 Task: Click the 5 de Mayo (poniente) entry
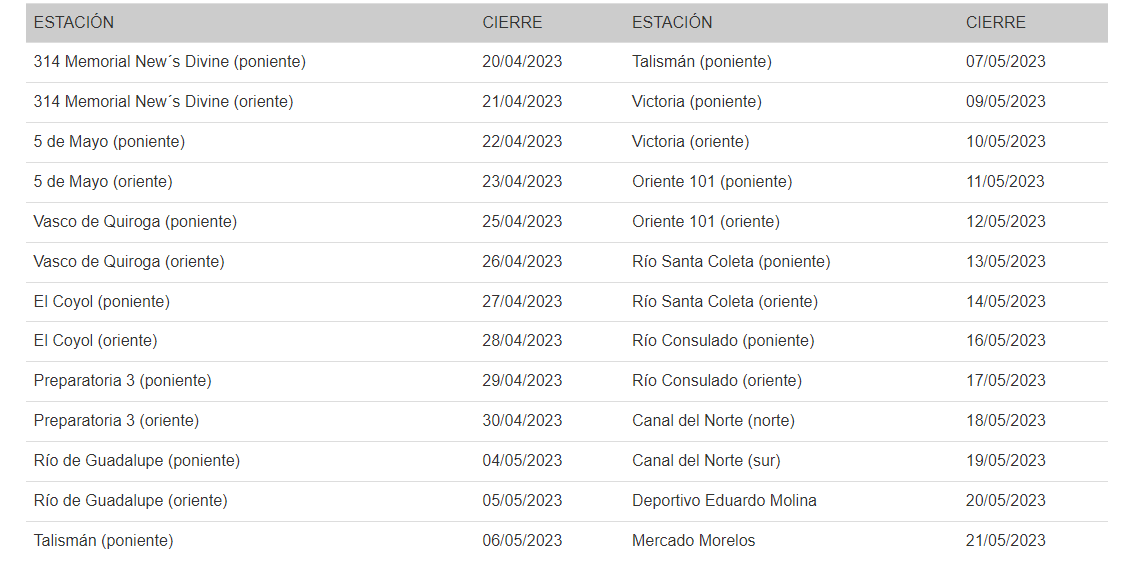pos(109,142)
